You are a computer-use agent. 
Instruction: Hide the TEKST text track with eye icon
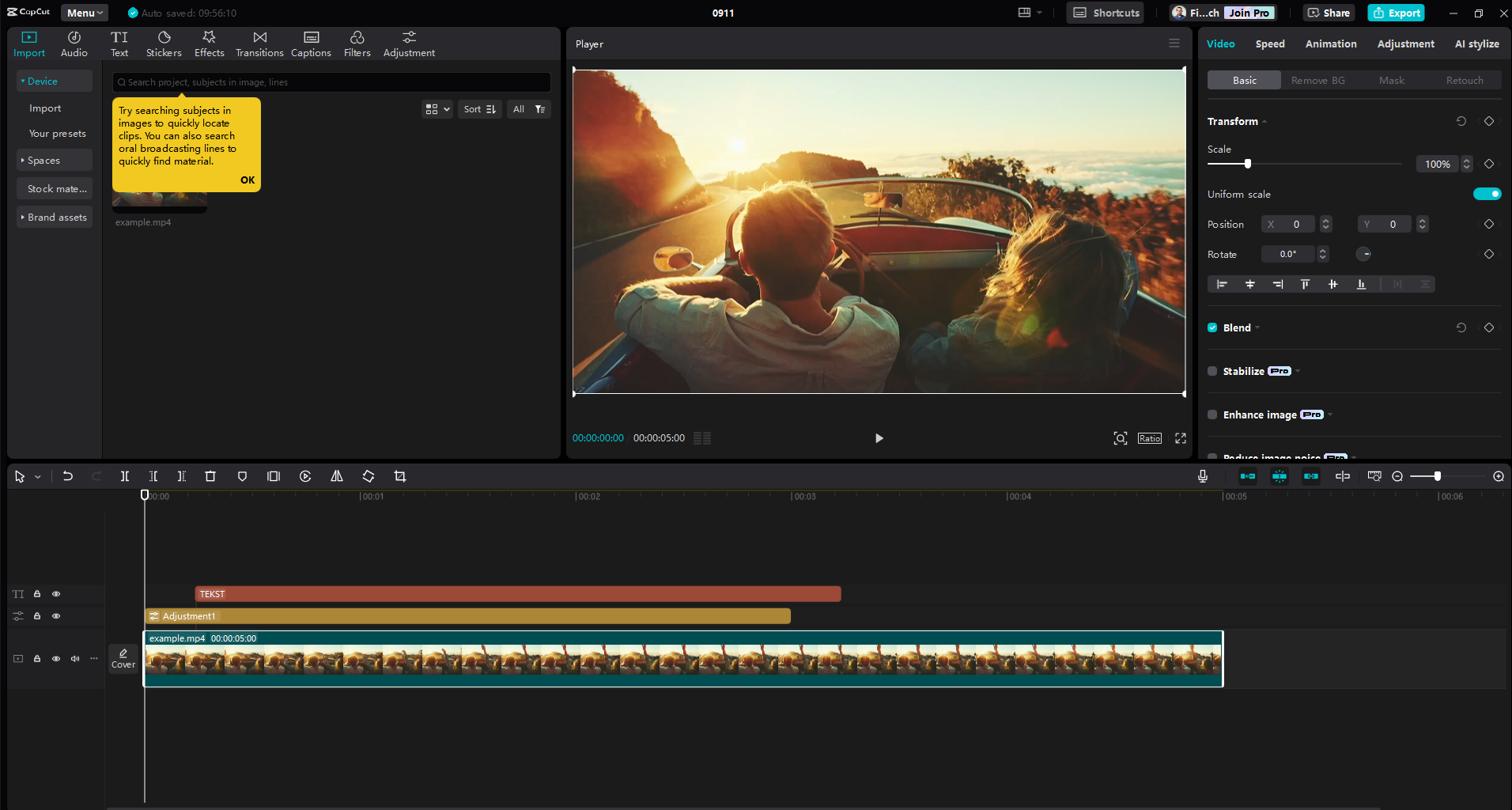(x=56, y=594)
